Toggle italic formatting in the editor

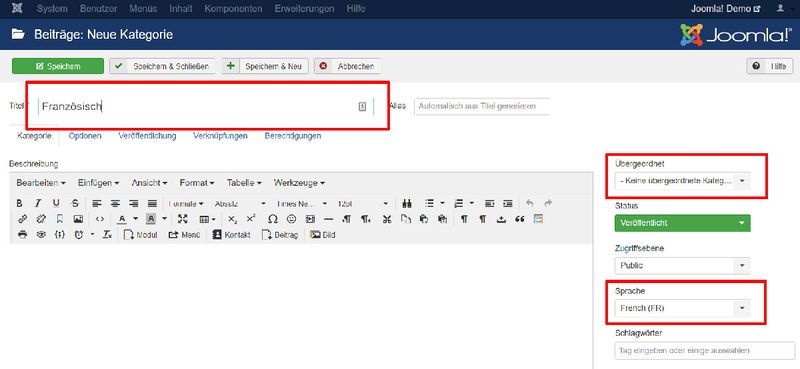pos(38,203)
